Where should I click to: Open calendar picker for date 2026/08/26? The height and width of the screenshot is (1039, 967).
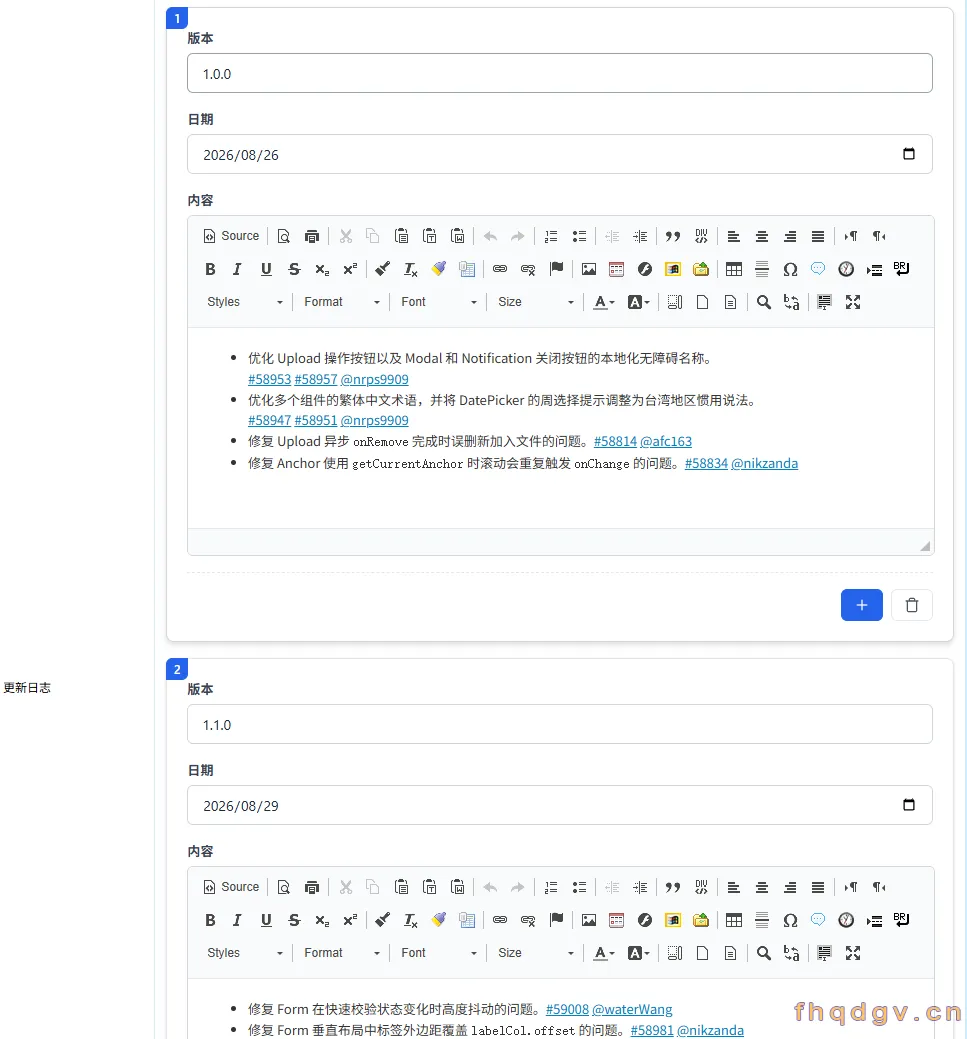(x=909, y=154)
